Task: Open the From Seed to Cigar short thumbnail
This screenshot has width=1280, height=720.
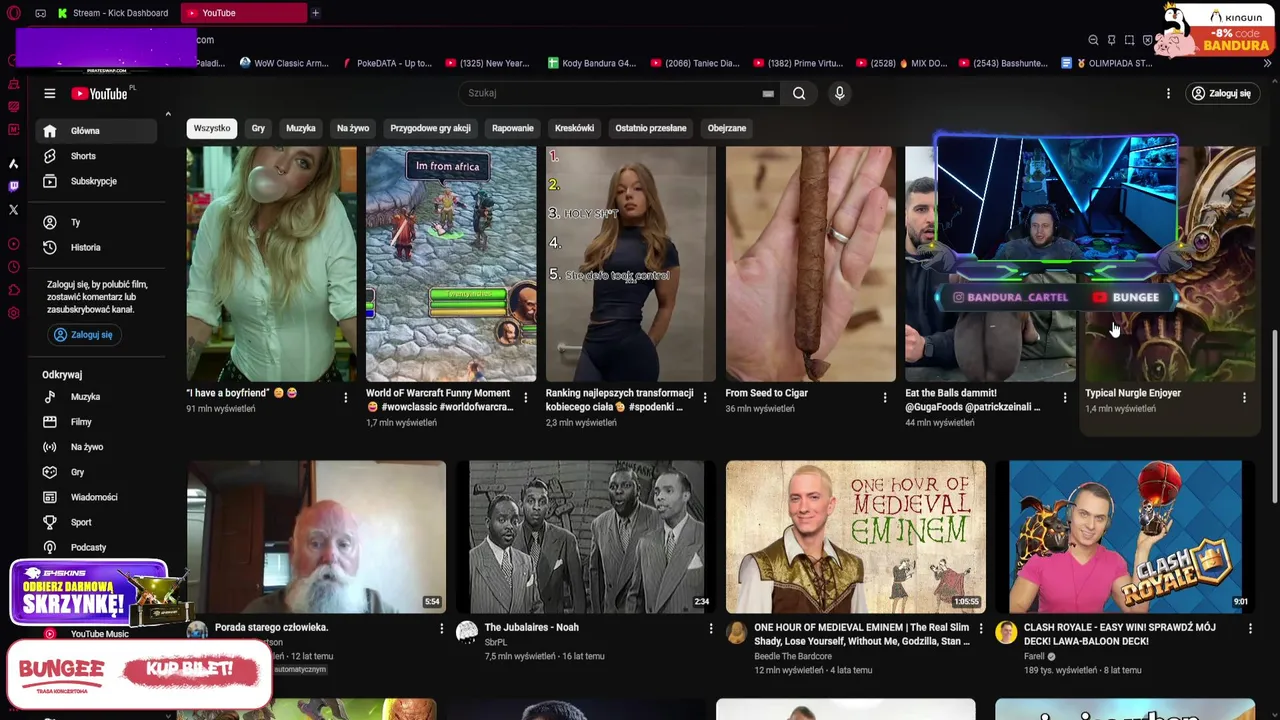Action: (810, 264)
